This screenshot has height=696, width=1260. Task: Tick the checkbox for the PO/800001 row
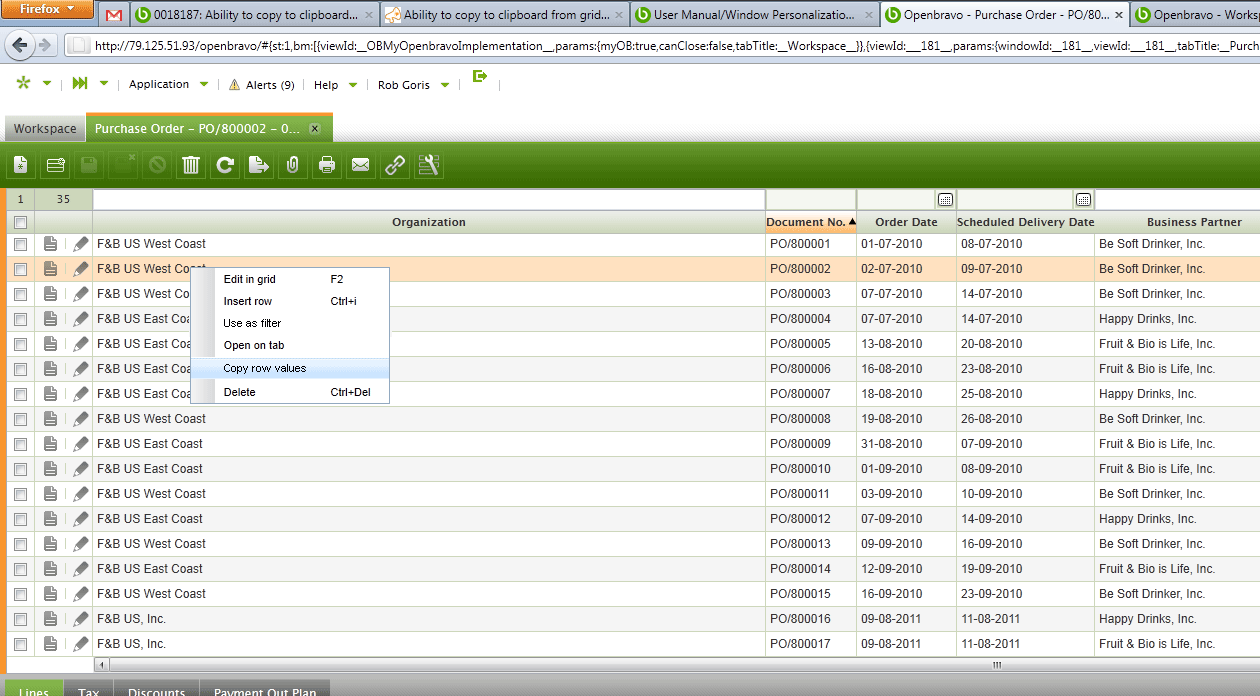[20, 244]
